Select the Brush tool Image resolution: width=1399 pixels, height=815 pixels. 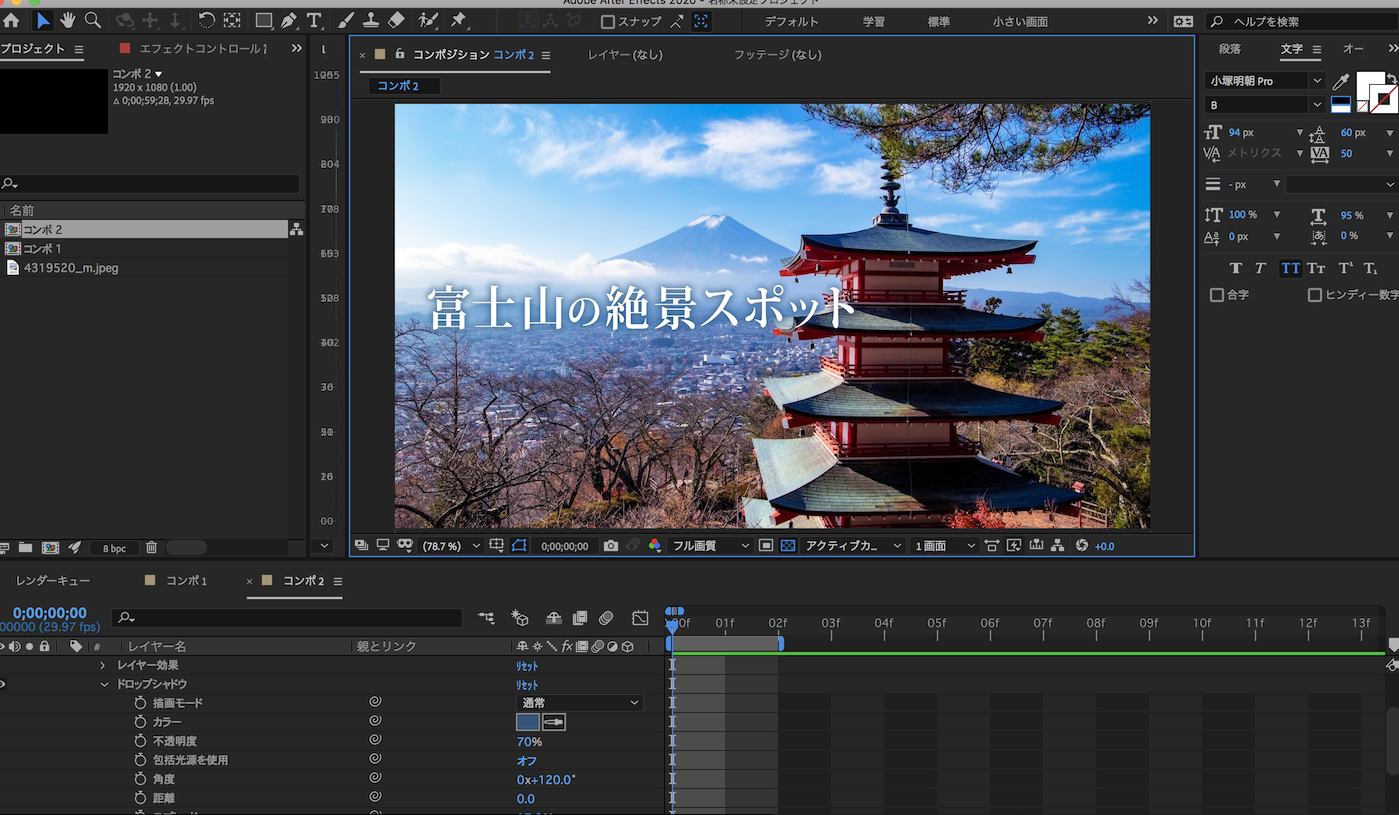[346, 20]
